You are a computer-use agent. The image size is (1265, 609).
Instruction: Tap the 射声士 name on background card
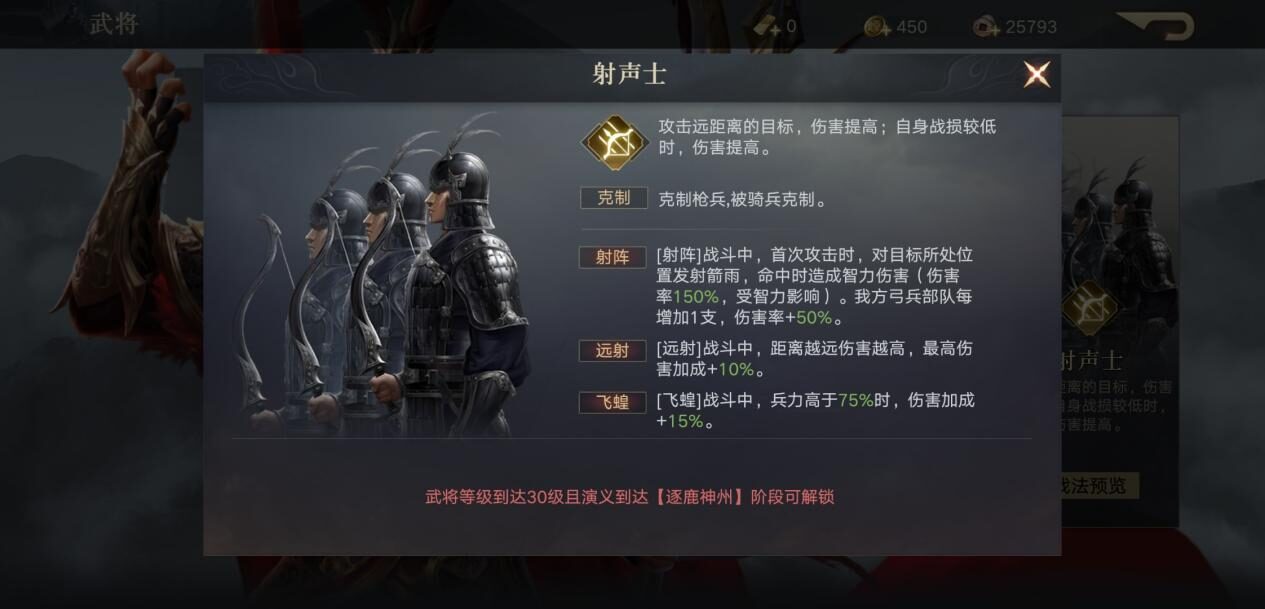(1092, 360)
